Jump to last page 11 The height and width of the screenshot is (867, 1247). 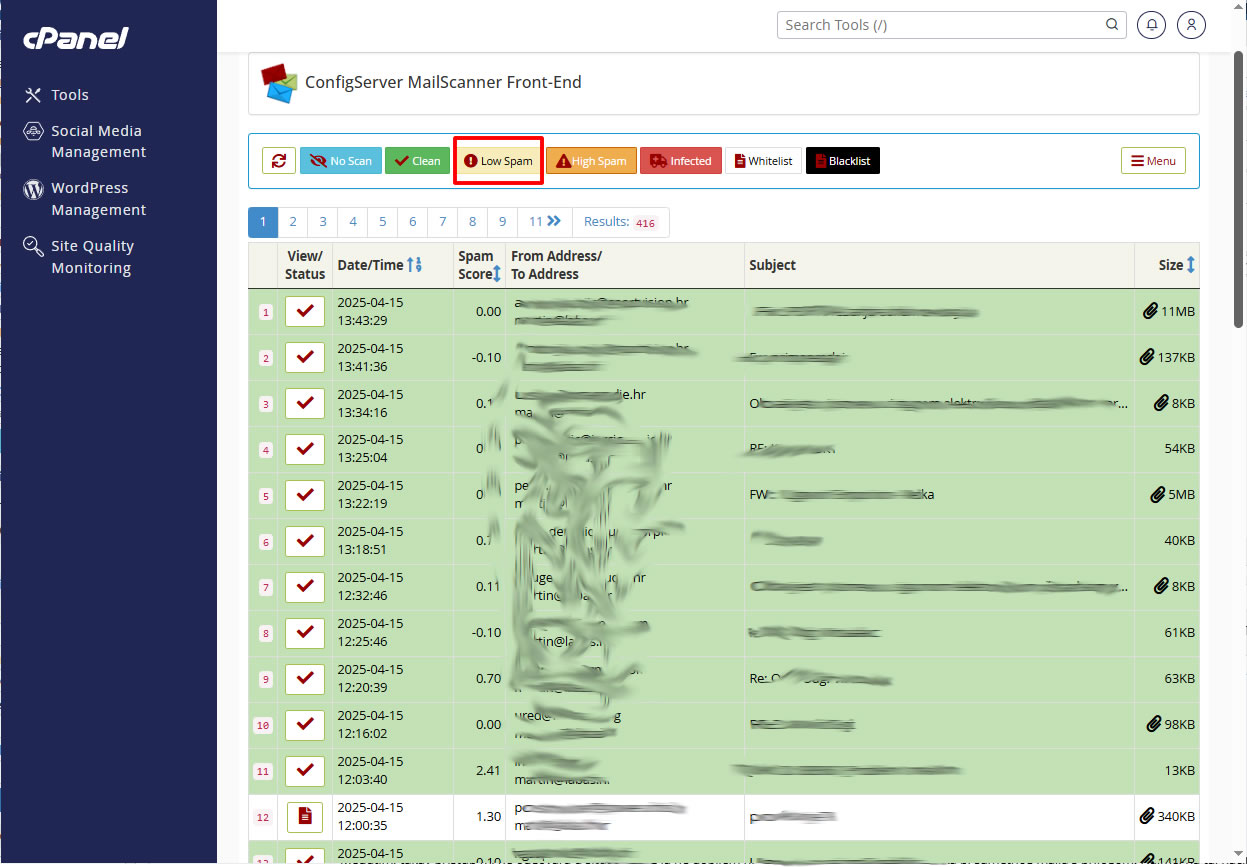tap(545, 222)
